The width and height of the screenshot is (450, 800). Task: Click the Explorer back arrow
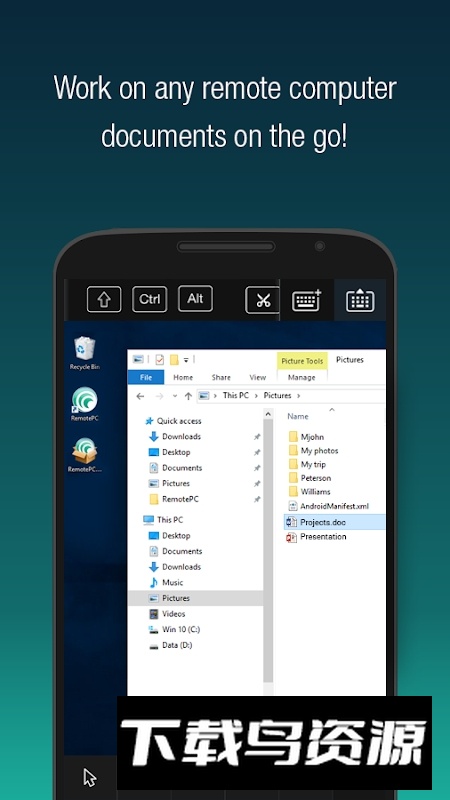[x=140, y=396]
